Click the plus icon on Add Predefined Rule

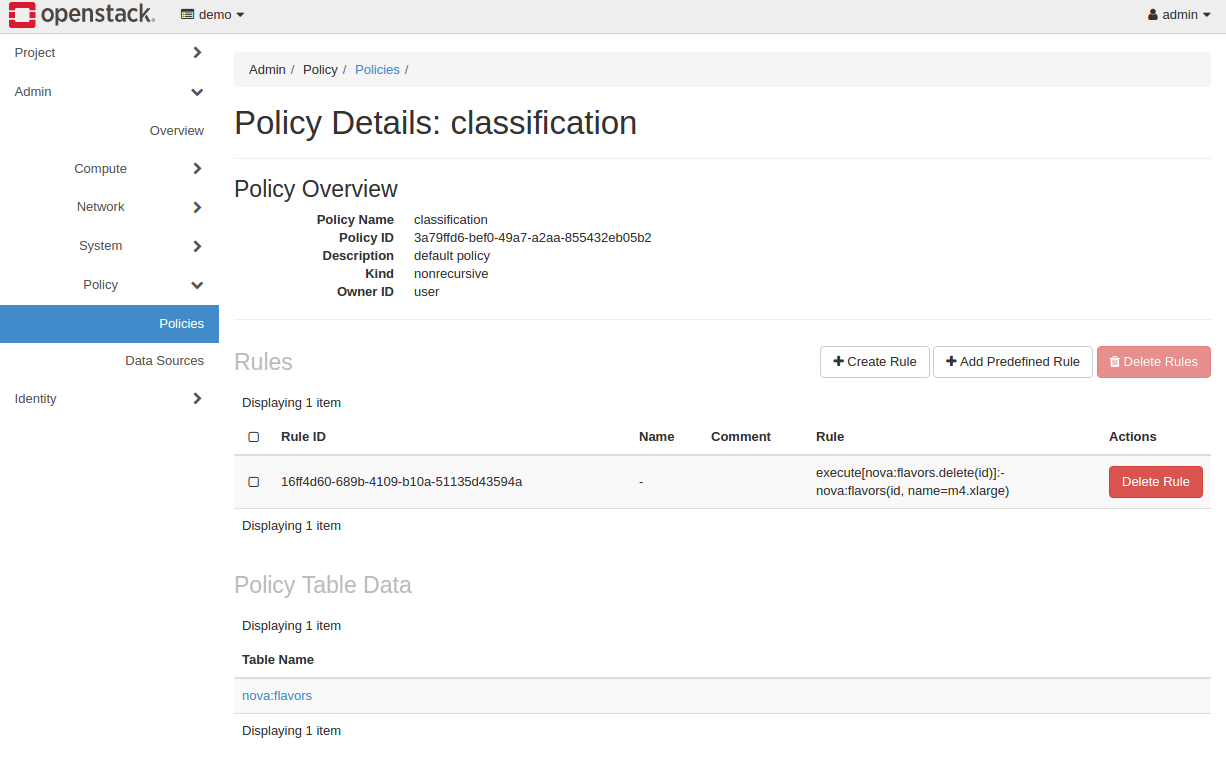click(951, 361)
